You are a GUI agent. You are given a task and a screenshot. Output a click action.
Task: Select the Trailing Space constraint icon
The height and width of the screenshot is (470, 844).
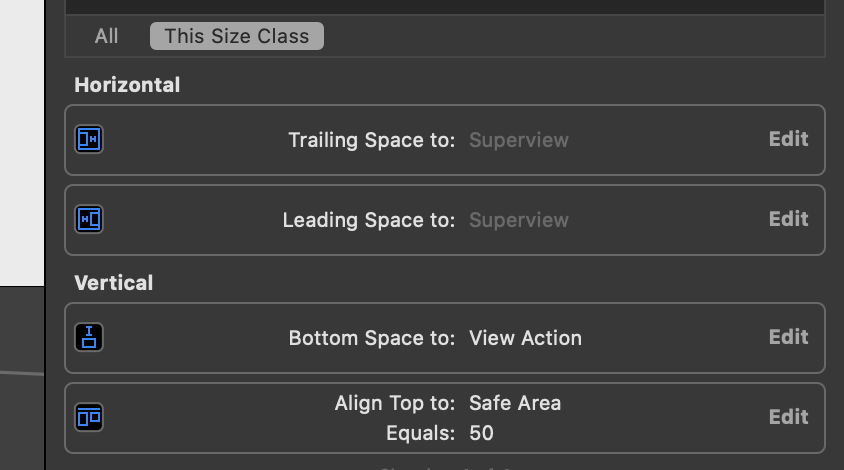pyautogui.click(x=89, y=139)
